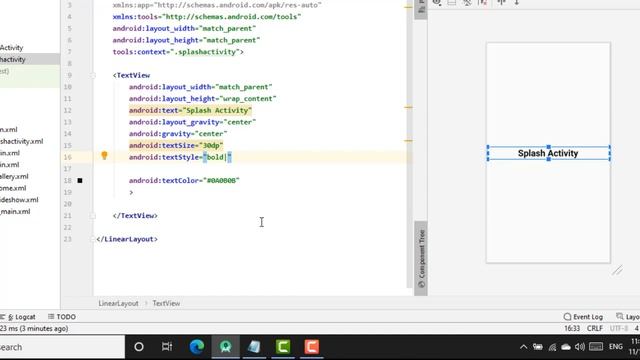Click the Cortana circle icon on taskbar
The image size is (640, 360).
139,347
